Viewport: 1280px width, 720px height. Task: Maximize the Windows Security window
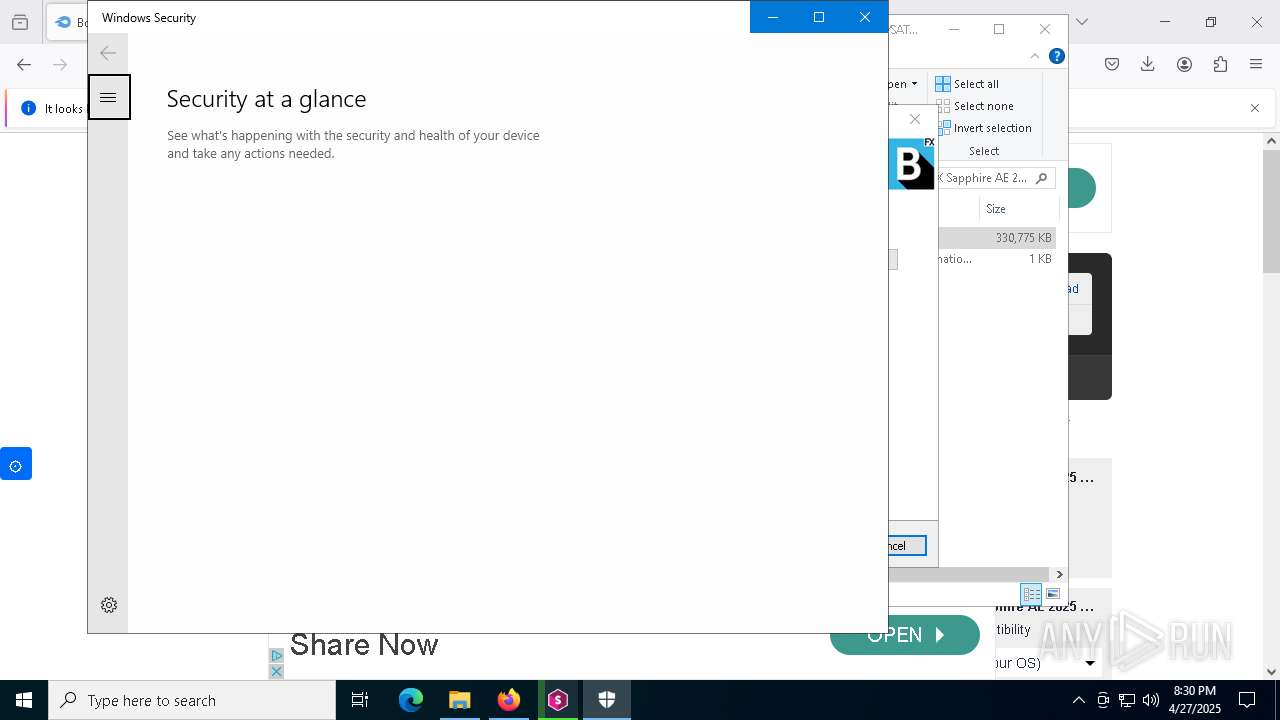(819, 17)
